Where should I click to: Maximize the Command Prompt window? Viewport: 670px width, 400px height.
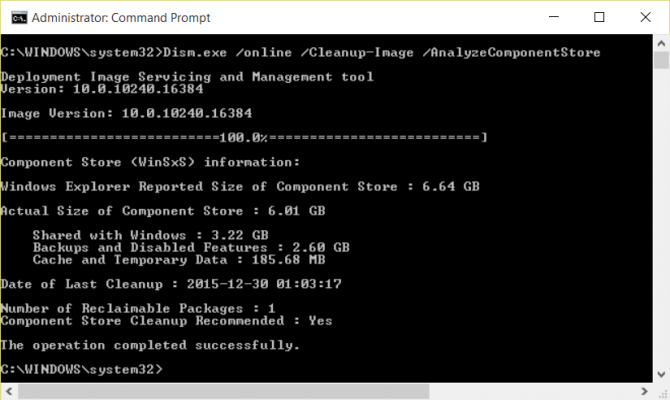pos(599,17)
